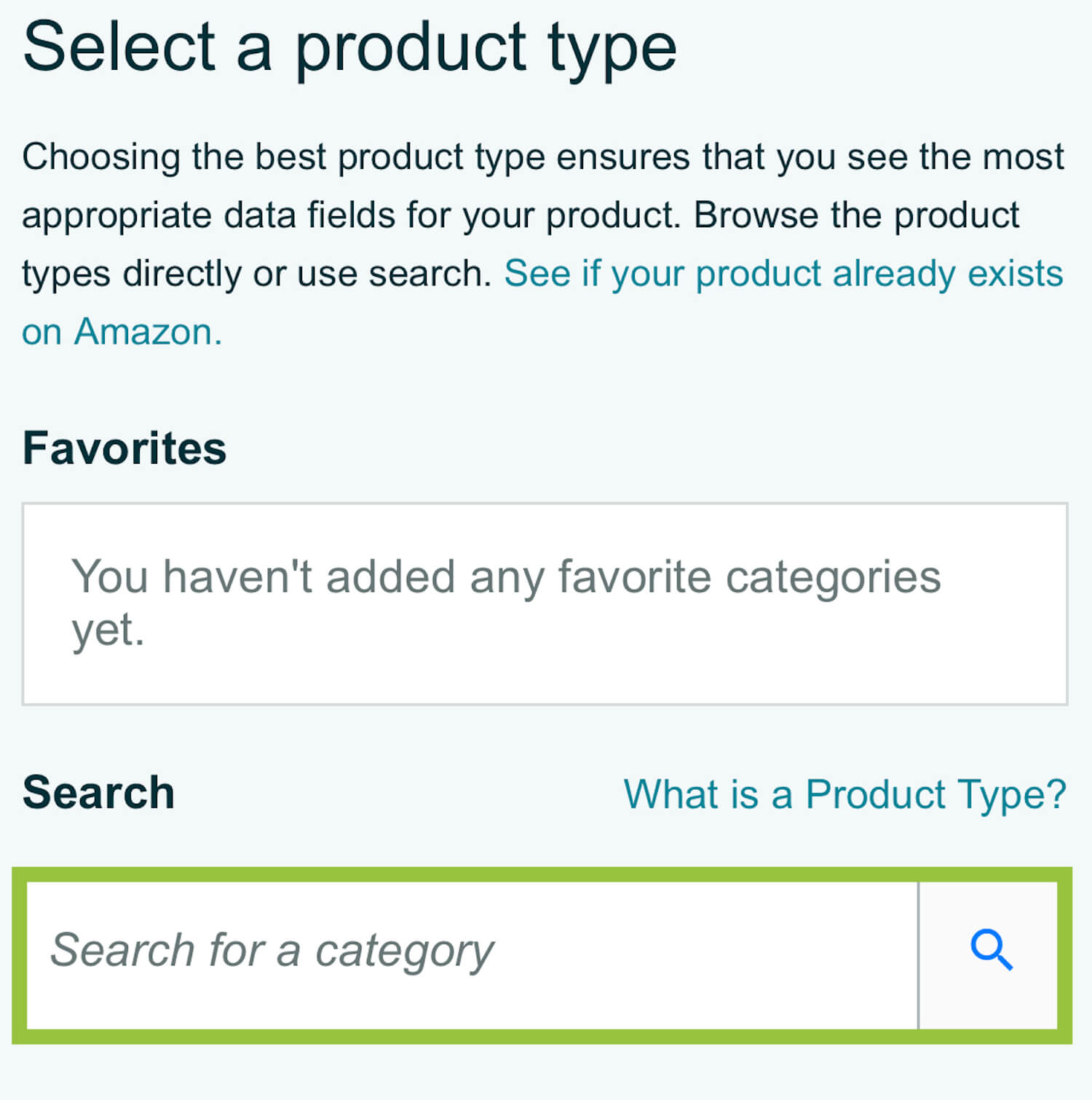Click the word 'Amazon' in the link
This screenshot has width=1092, height=1100.
(143, 333)
